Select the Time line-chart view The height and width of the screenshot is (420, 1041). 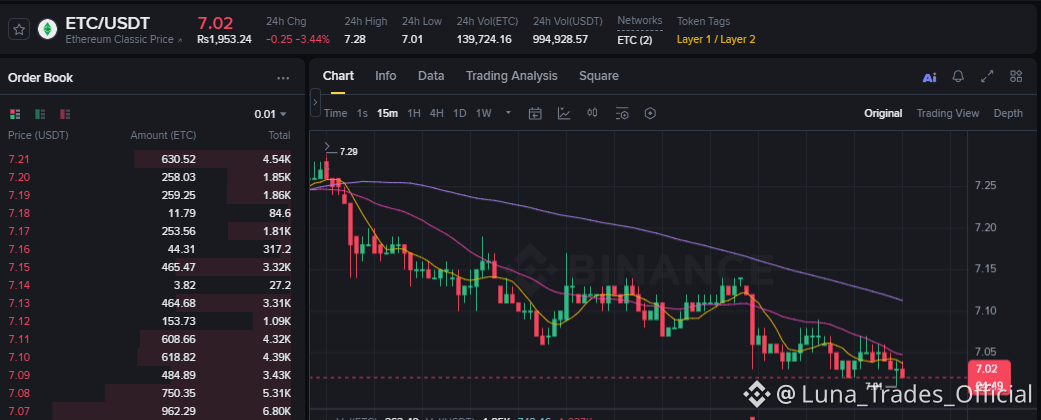[335, 113]
